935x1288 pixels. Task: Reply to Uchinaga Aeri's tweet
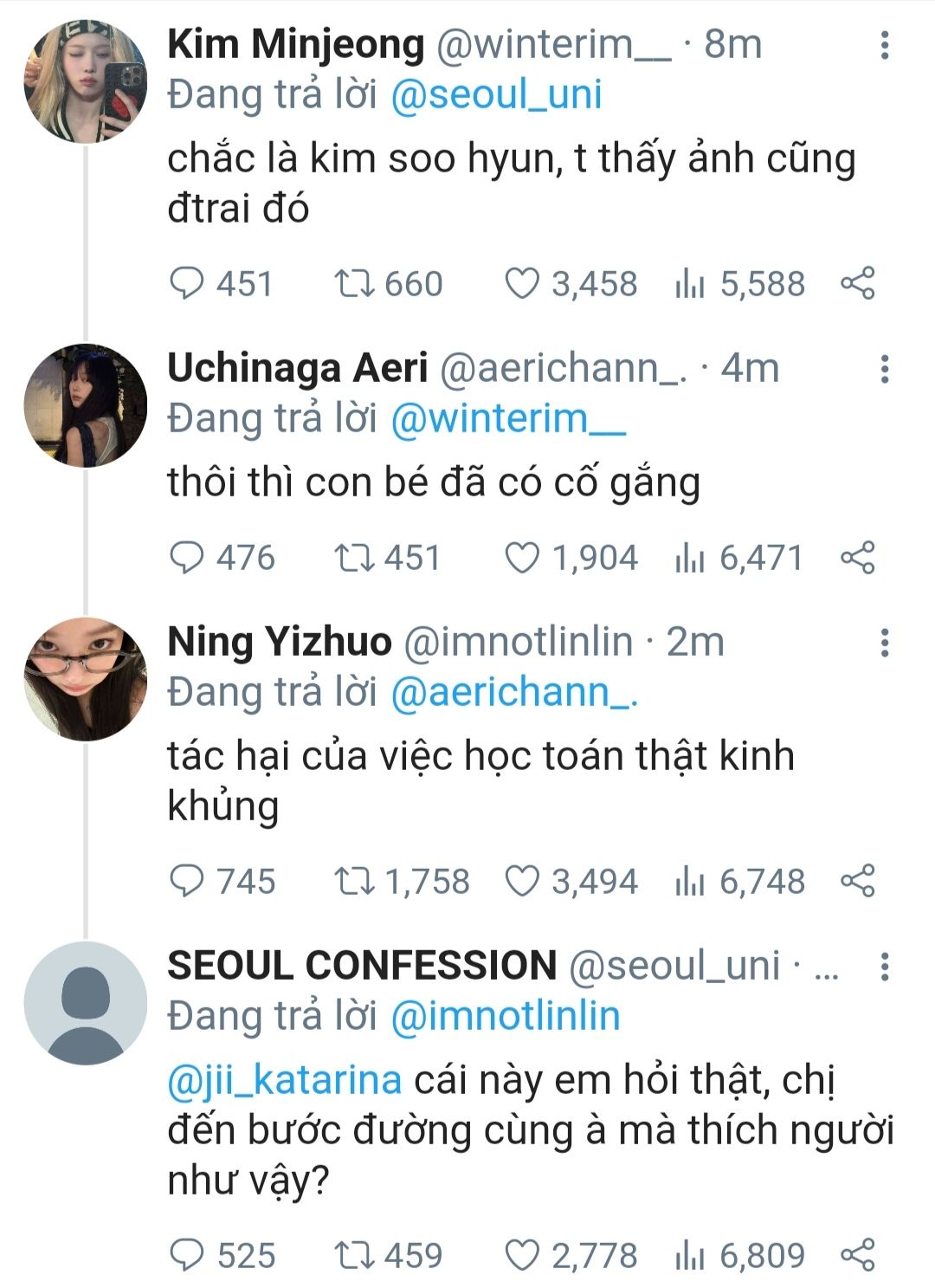[187, 558]
